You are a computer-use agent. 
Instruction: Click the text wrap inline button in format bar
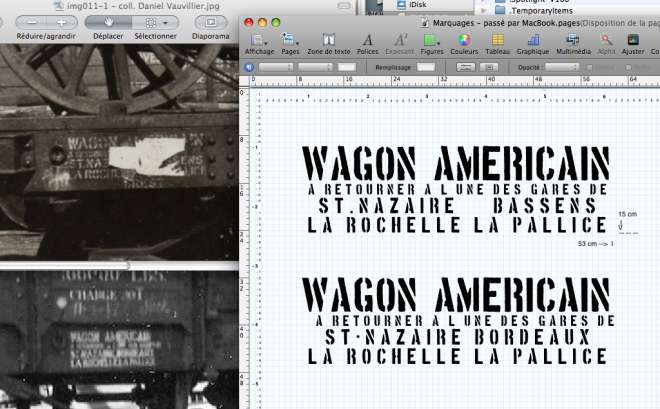point(466,67)
